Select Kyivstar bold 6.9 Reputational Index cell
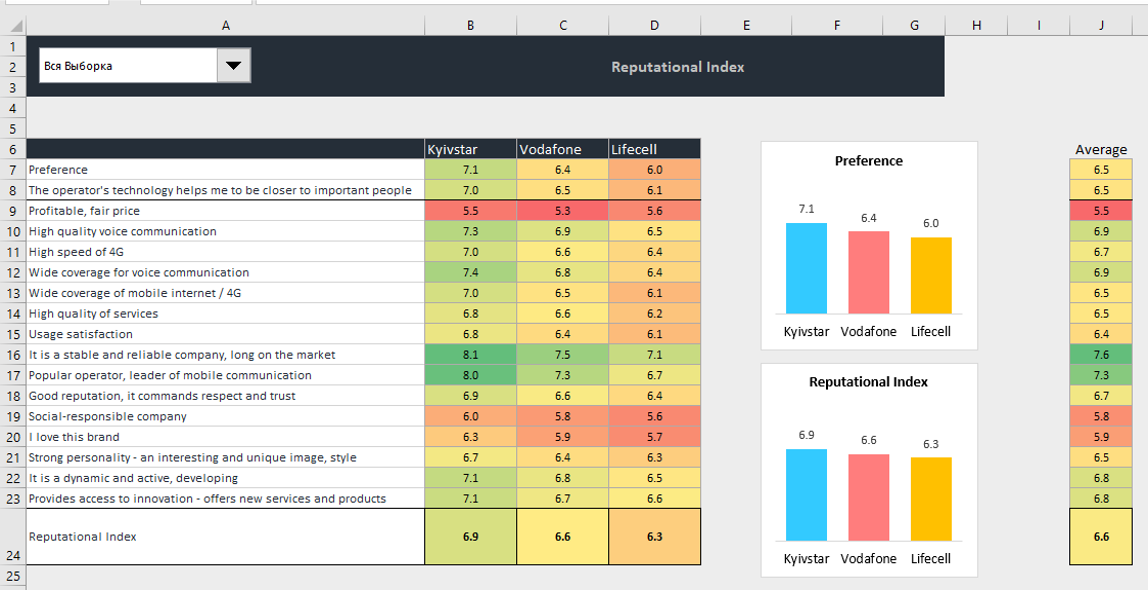 tap(470, 537)
